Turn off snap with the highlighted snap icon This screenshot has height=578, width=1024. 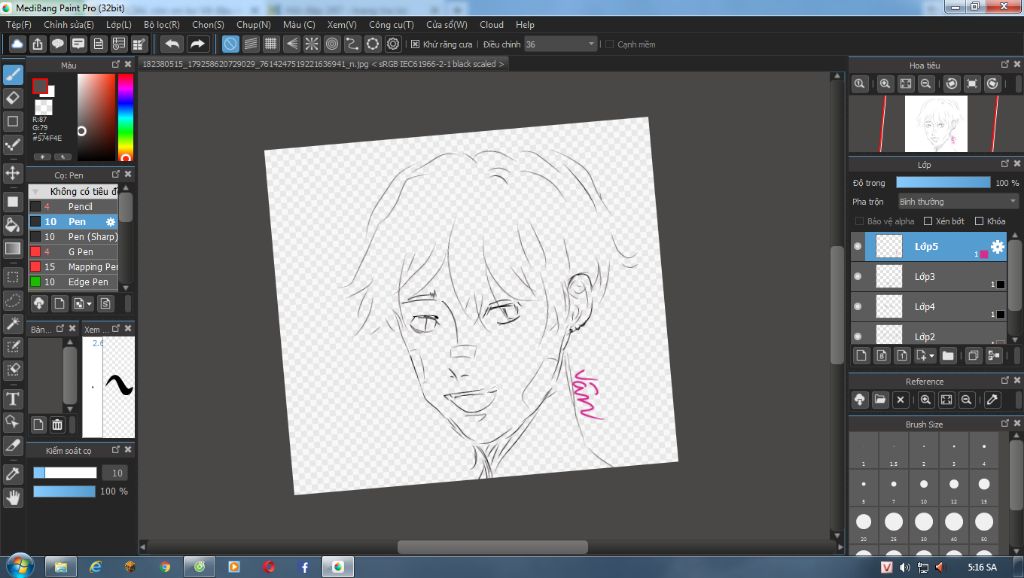(231, 44)
